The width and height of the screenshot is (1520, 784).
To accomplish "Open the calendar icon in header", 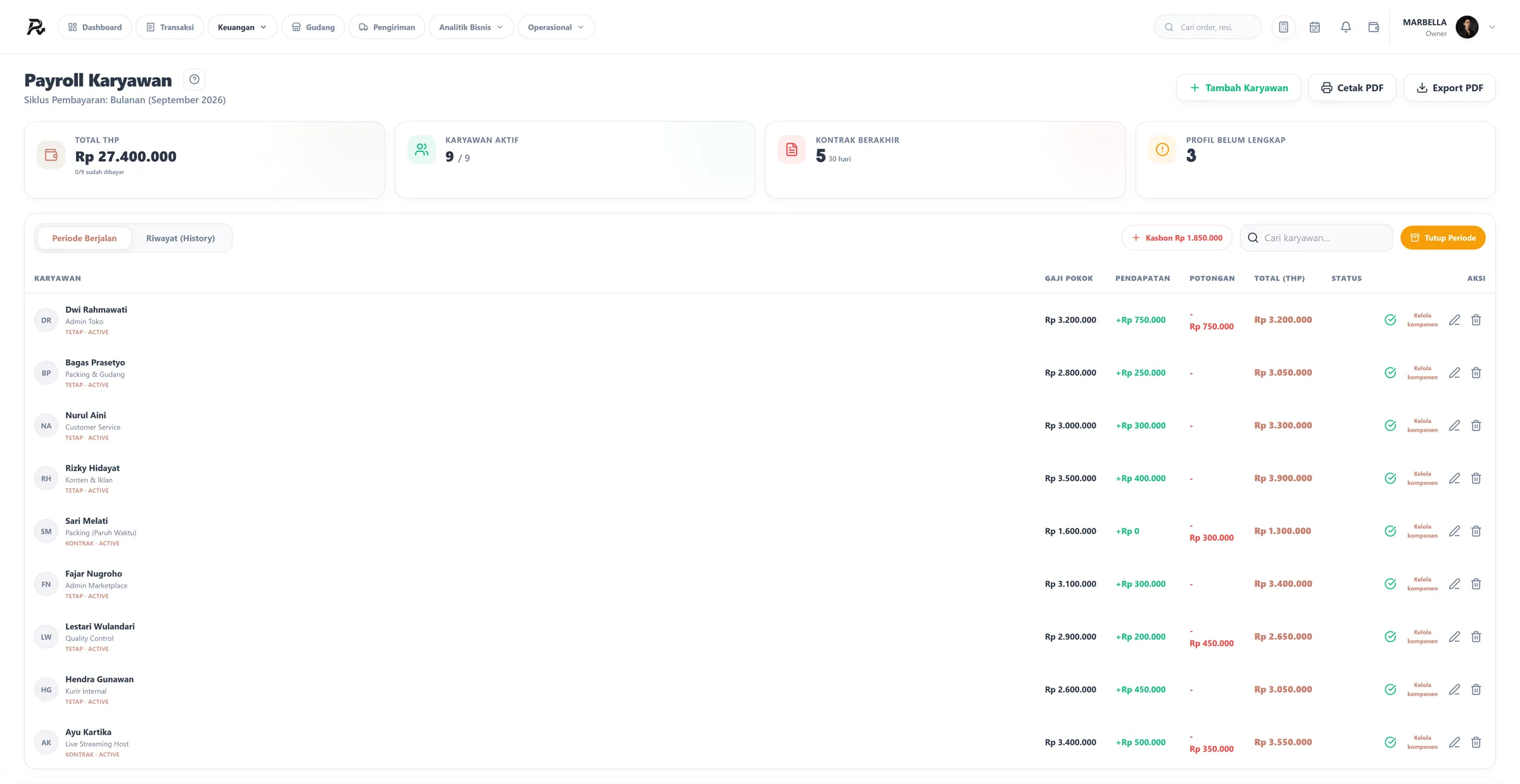I will (x=1315, y=27).
